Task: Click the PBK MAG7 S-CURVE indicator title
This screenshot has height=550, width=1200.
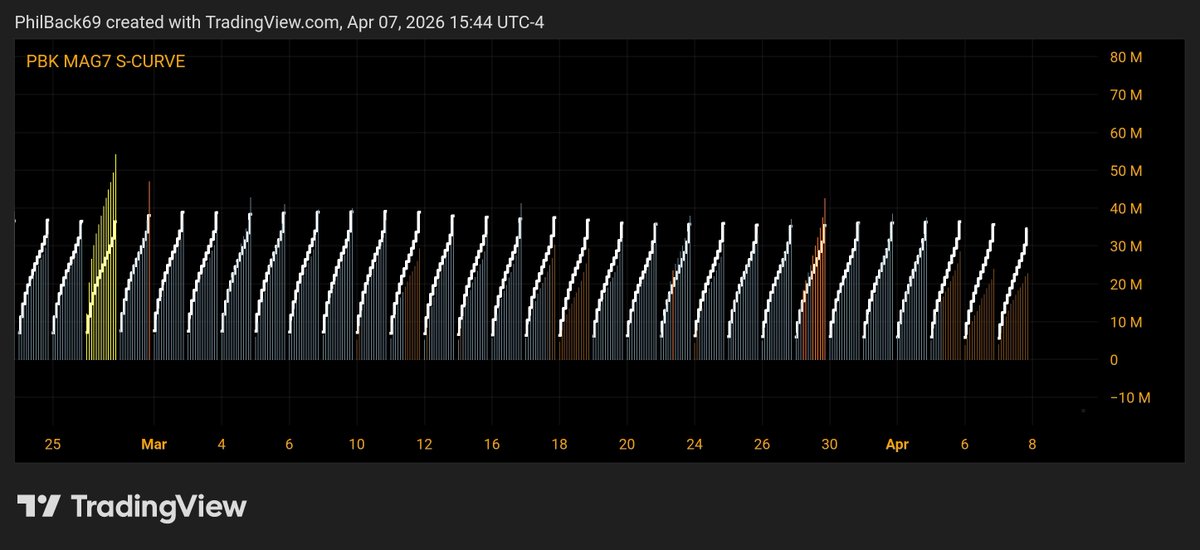Action: 105,62
